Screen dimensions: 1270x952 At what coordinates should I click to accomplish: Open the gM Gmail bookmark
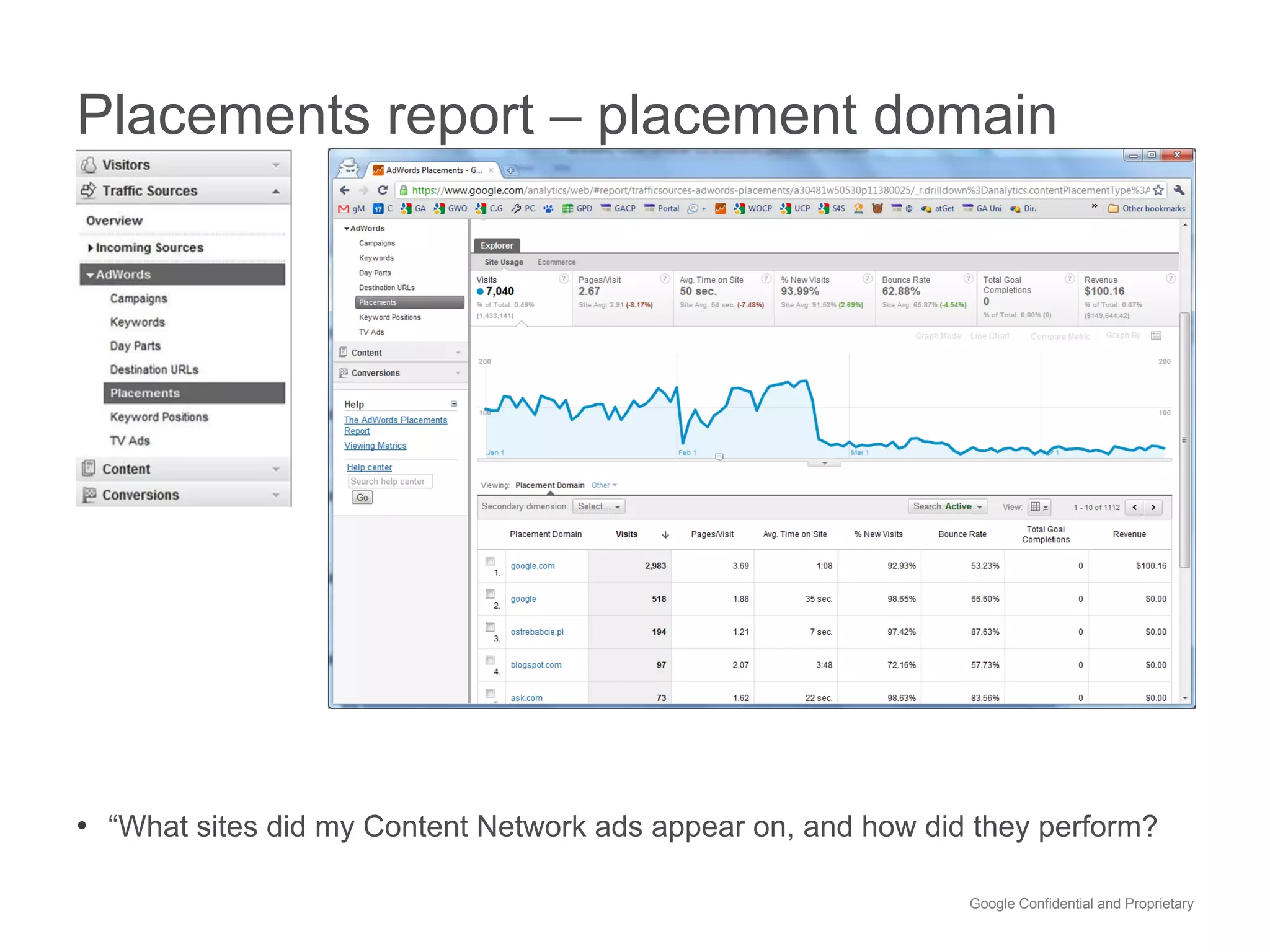point(351,209)
